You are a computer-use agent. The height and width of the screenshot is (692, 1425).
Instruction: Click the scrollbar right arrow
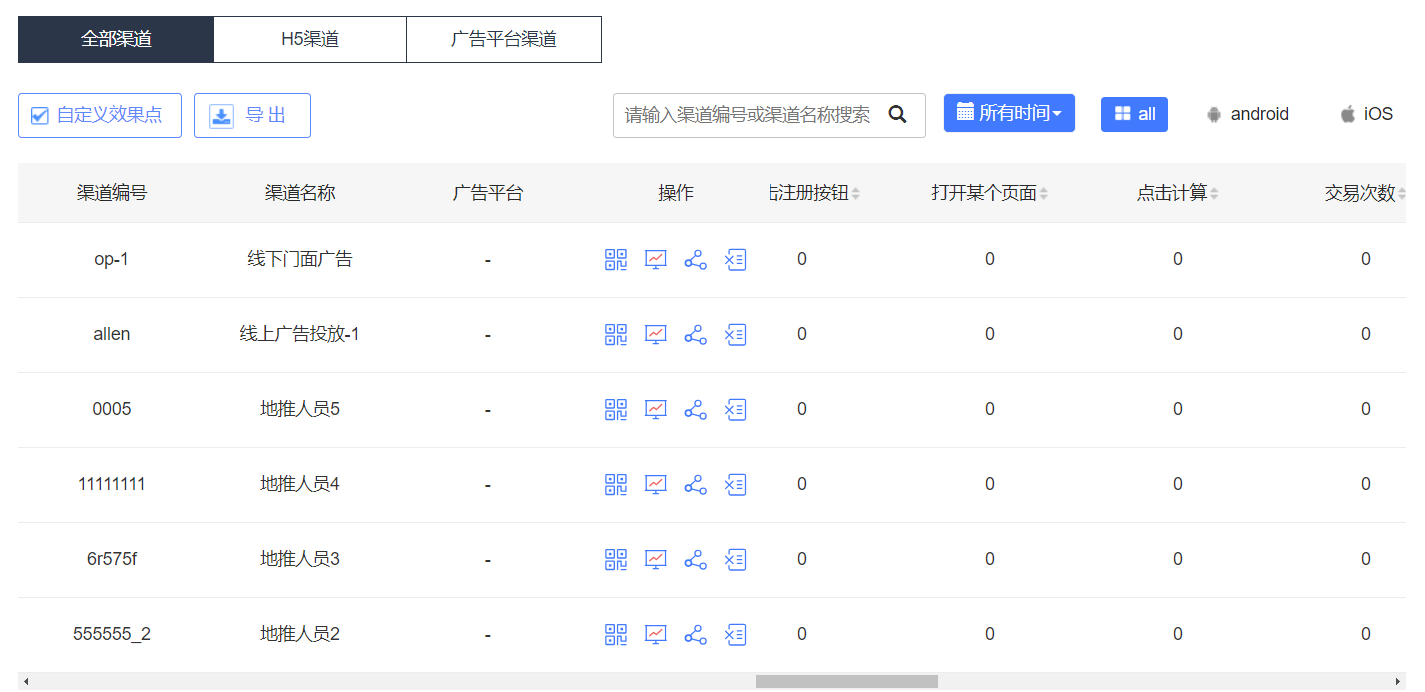point(1398,681)
